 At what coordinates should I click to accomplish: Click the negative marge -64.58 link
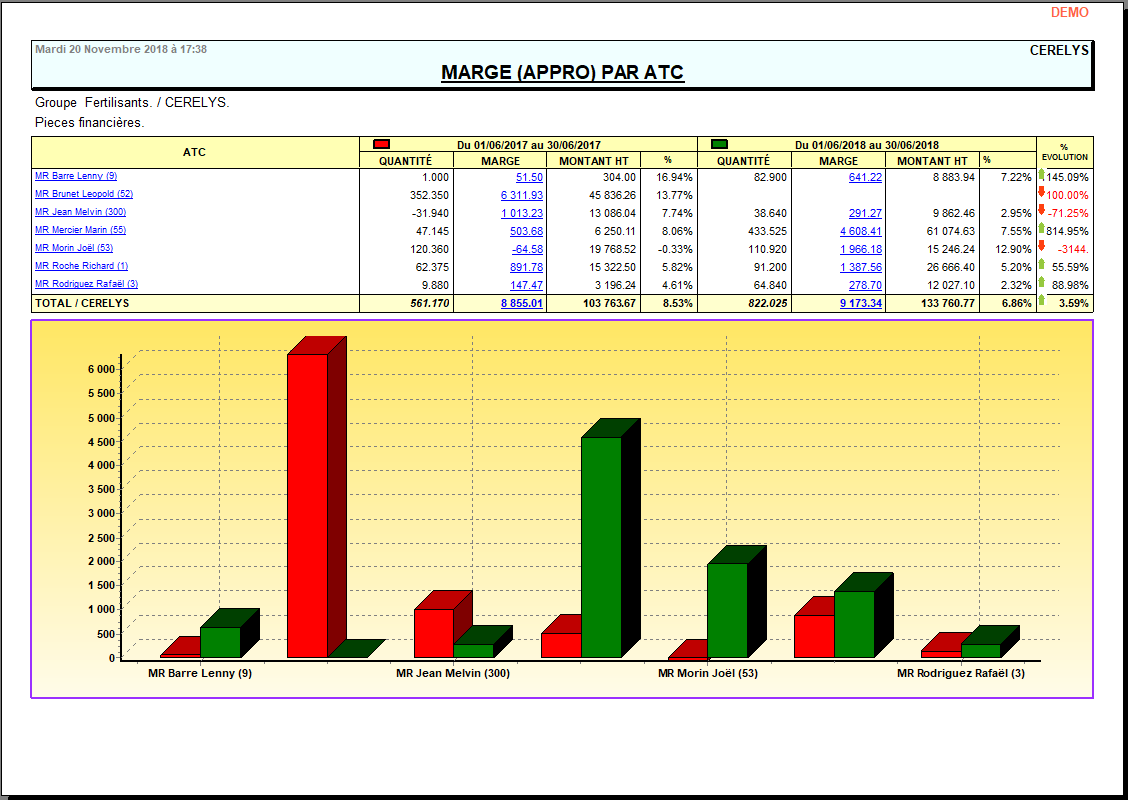527,249
